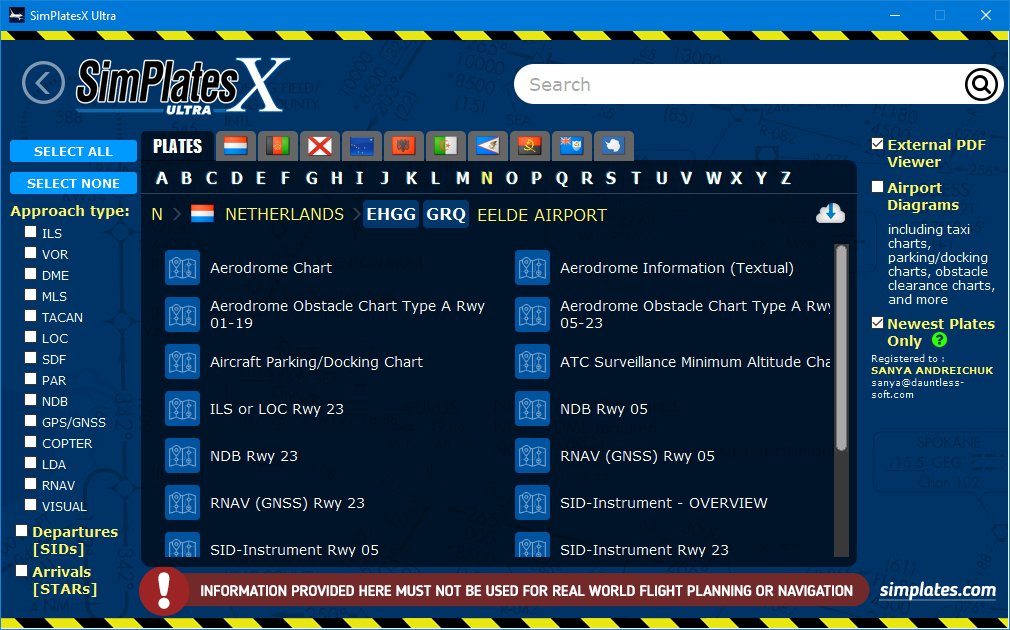Choose letter U in the alphabet index
This screenshot has width=1010, height=630.
[662, 178]
